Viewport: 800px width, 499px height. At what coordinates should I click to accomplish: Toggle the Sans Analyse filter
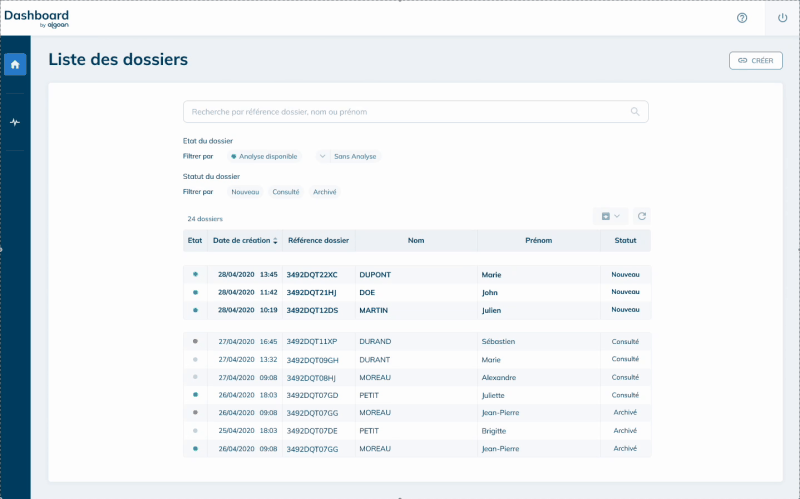(x=349, y=156)
